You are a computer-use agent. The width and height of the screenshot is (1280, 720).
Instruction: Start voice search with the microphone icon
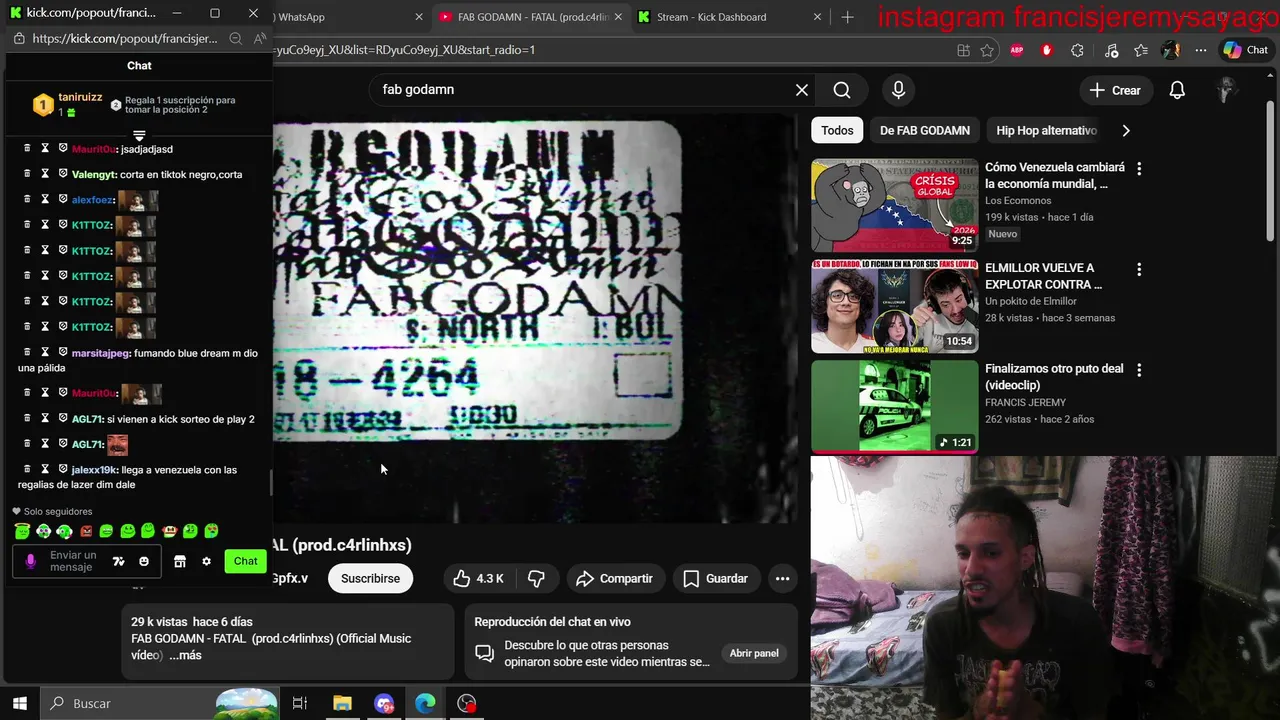coord(898,90)
